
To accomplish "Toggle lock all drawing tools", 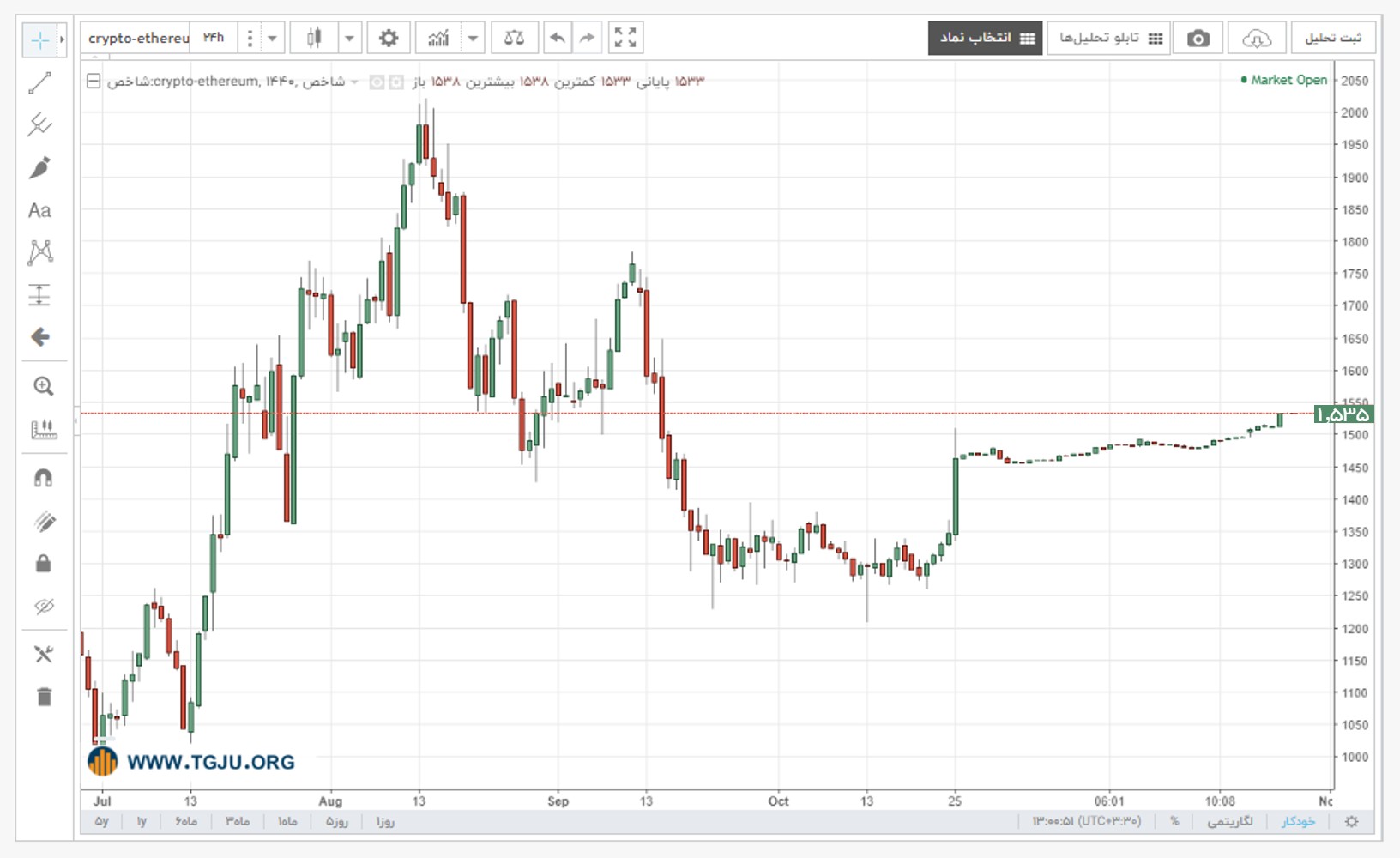I will point(43,563).
